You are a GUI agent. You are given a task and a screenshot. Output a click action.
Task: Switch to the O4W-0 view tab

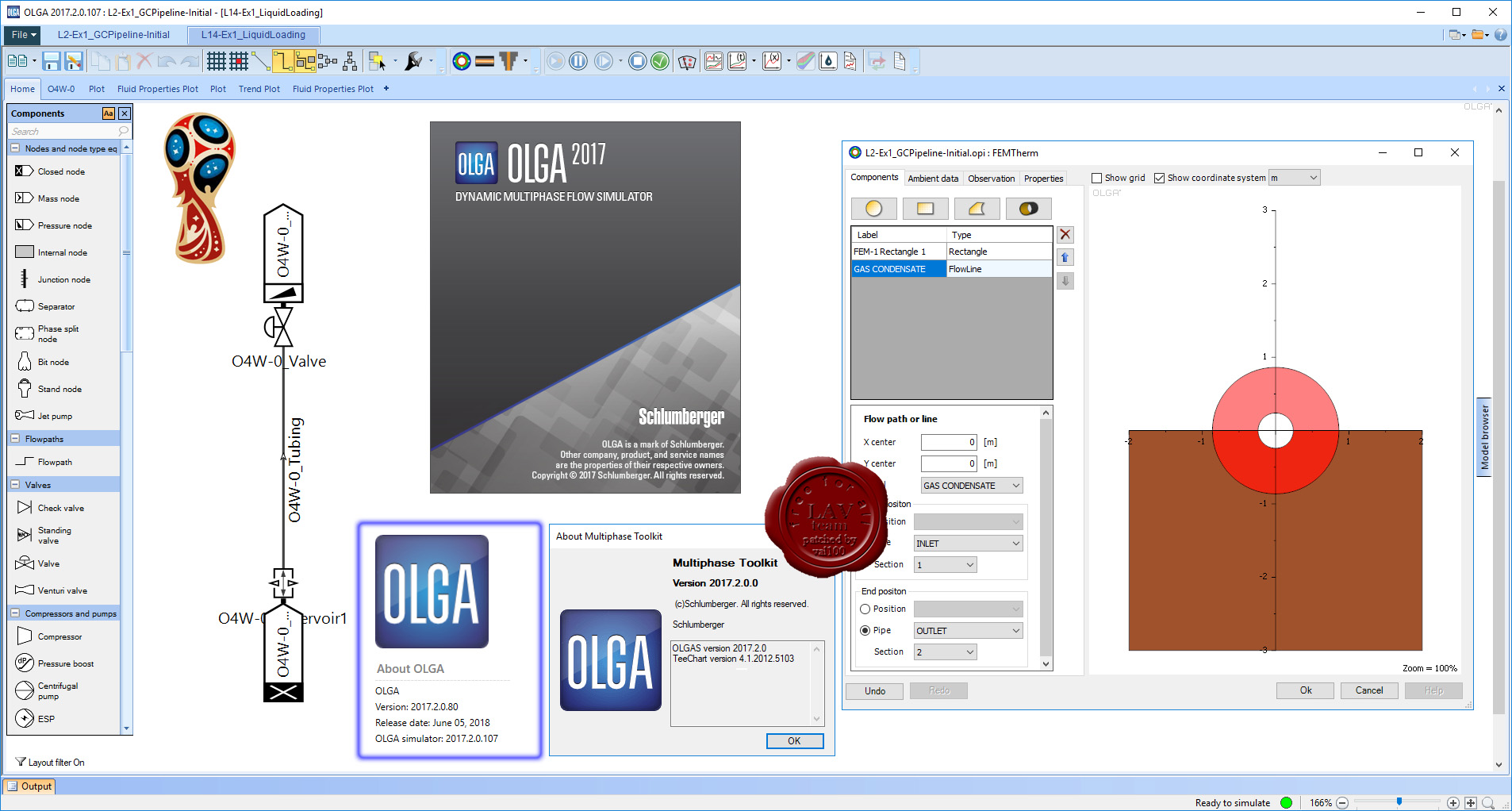(61, 89)
